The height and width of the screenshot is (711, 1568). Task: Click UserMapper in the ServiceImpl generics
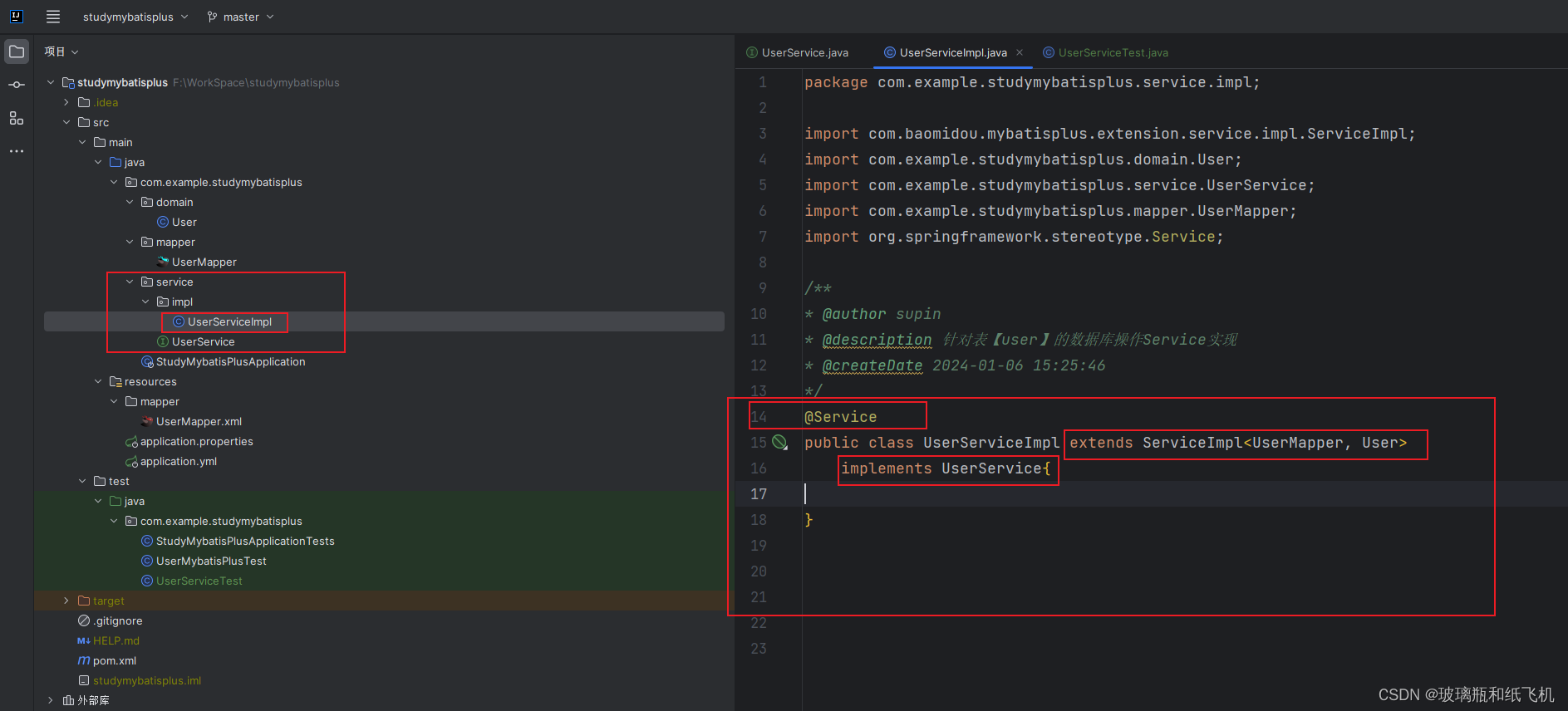(x=1297, y=443)
